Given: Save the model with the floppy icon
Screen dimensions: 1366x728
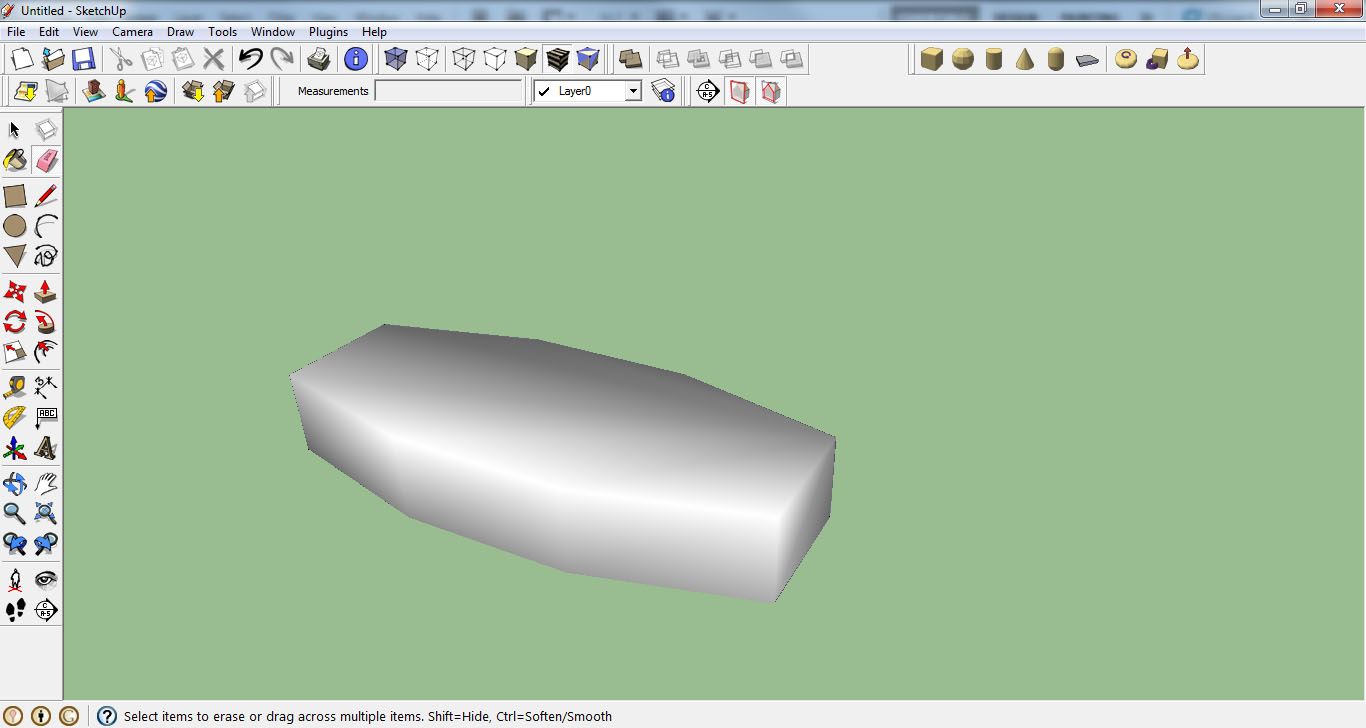Looking at the screenshot, I should 83,59.
